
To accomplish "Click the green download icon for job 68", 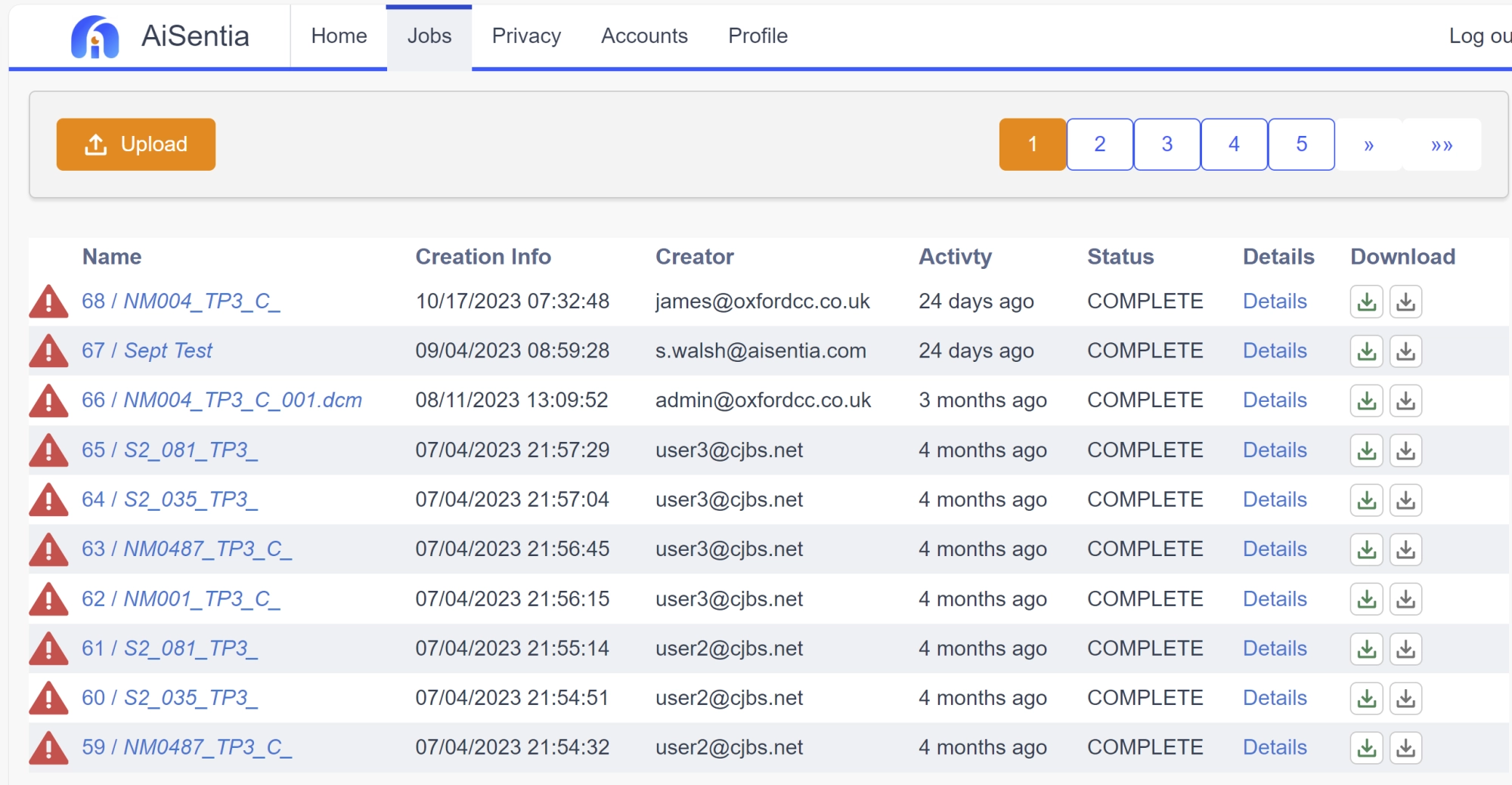I will click(1366, 301).
